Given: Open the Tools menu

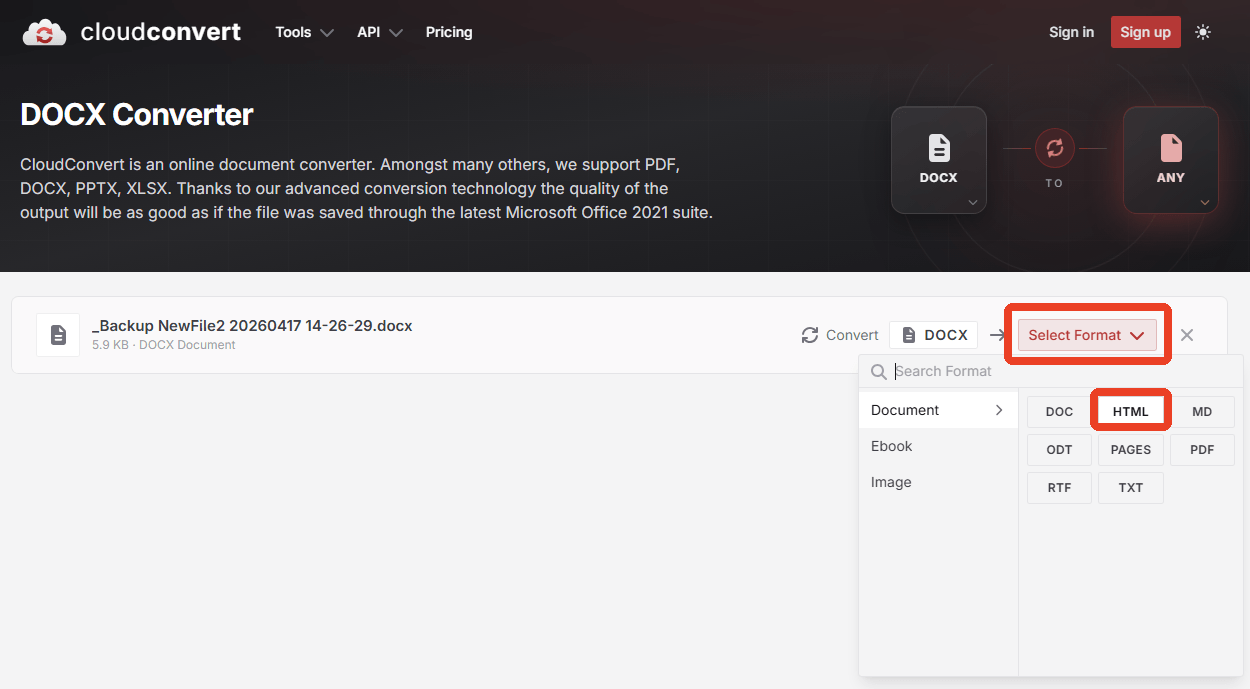Looking at the screenshot, I should pos(304,32).
